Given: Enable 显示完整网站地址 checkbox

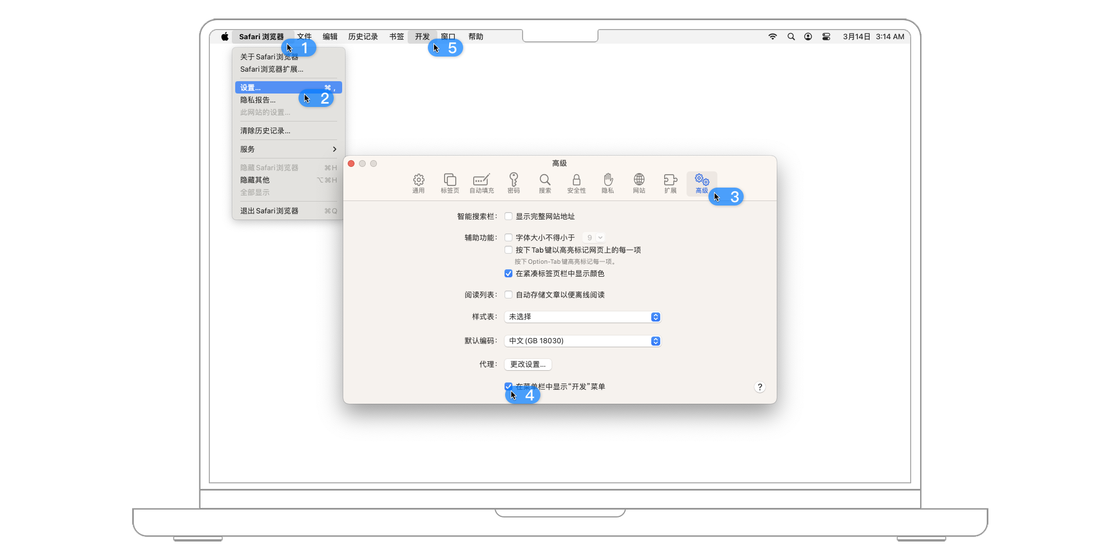Looking at the screenshot, I should coord(509,216).
